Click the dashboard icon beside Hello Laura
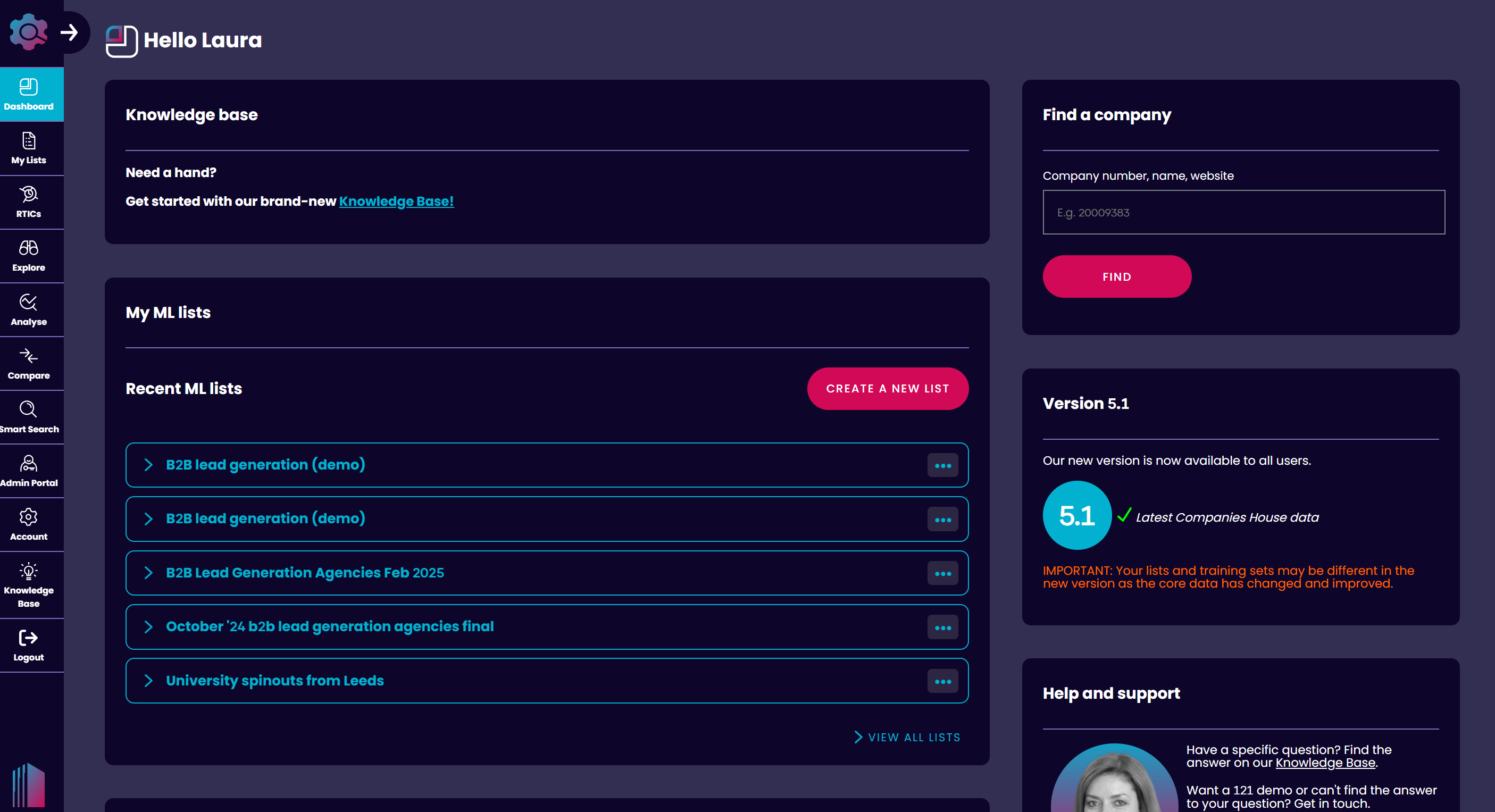This screenshot has height=812, width=1495. click(x=122, y=41)
